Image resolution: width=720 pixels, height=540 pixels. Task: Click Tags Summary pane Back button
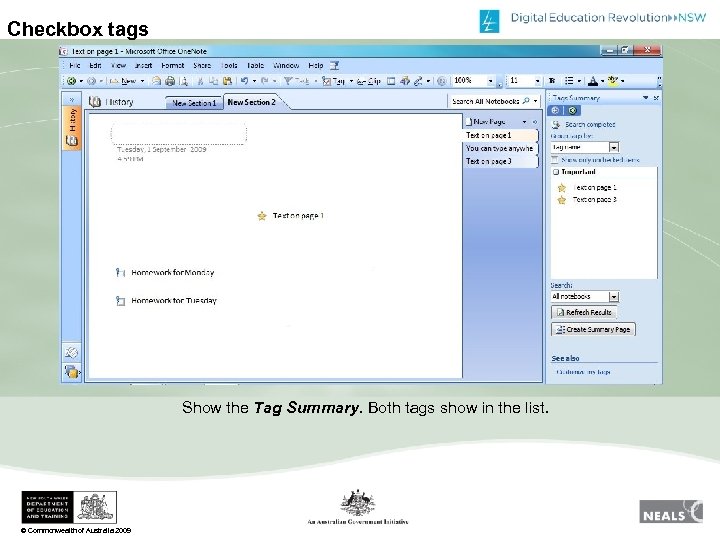click(x=555, y=111)
